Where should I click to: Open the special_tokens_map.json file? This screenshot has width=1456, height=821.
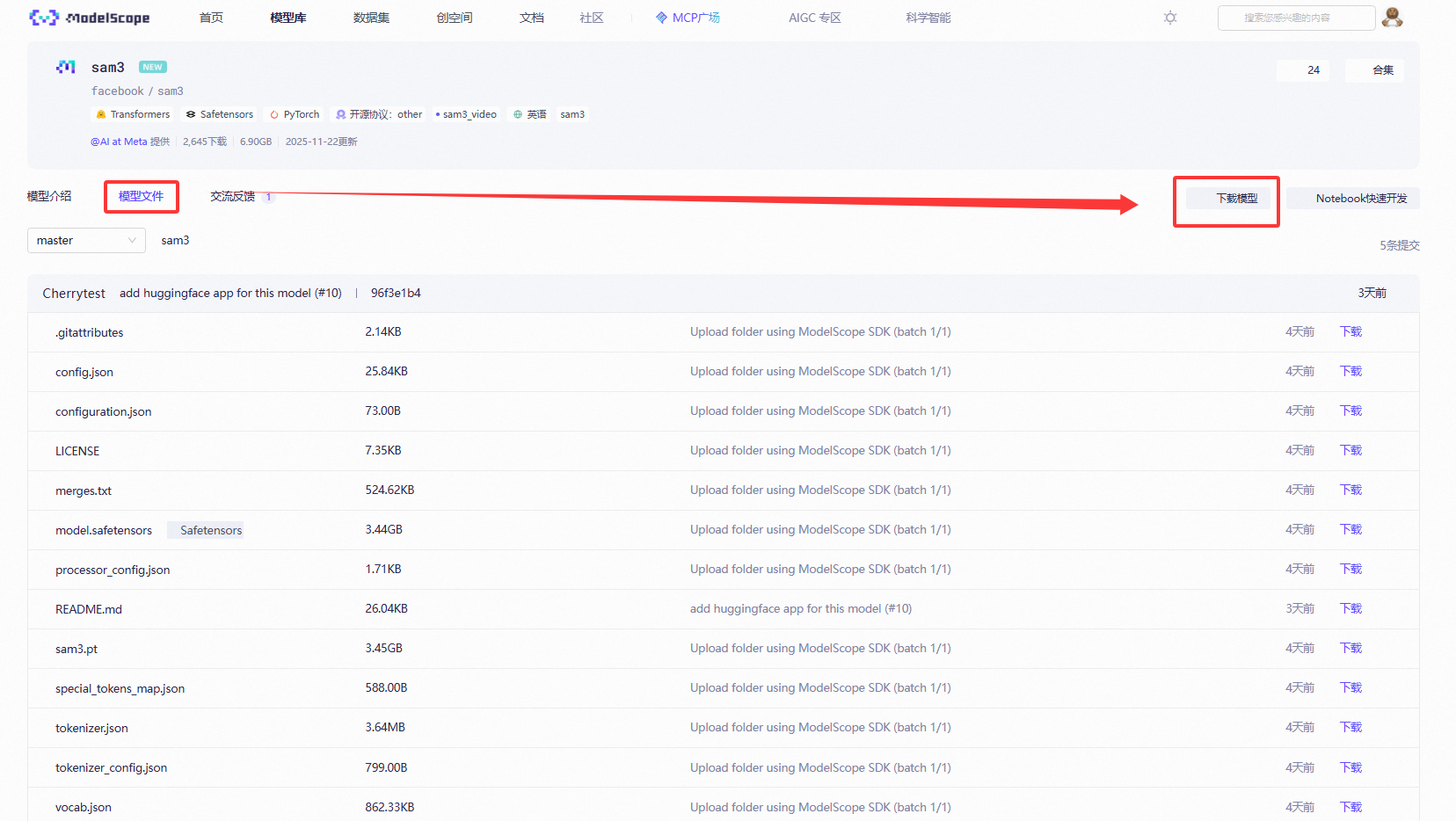120,688
